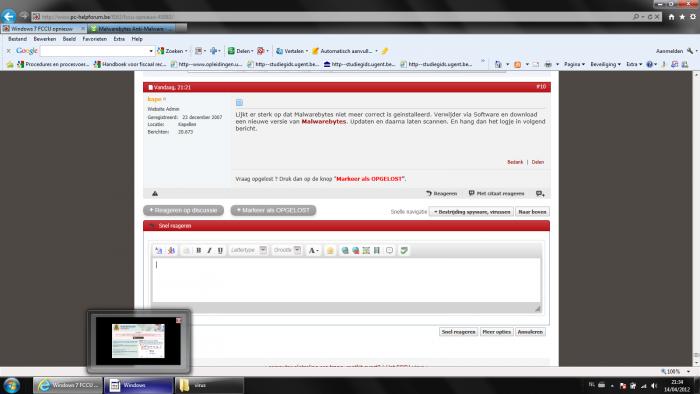Insert a smiley from editor toolbar
This screenshot has width=700, height=394.
coord(330,250)
